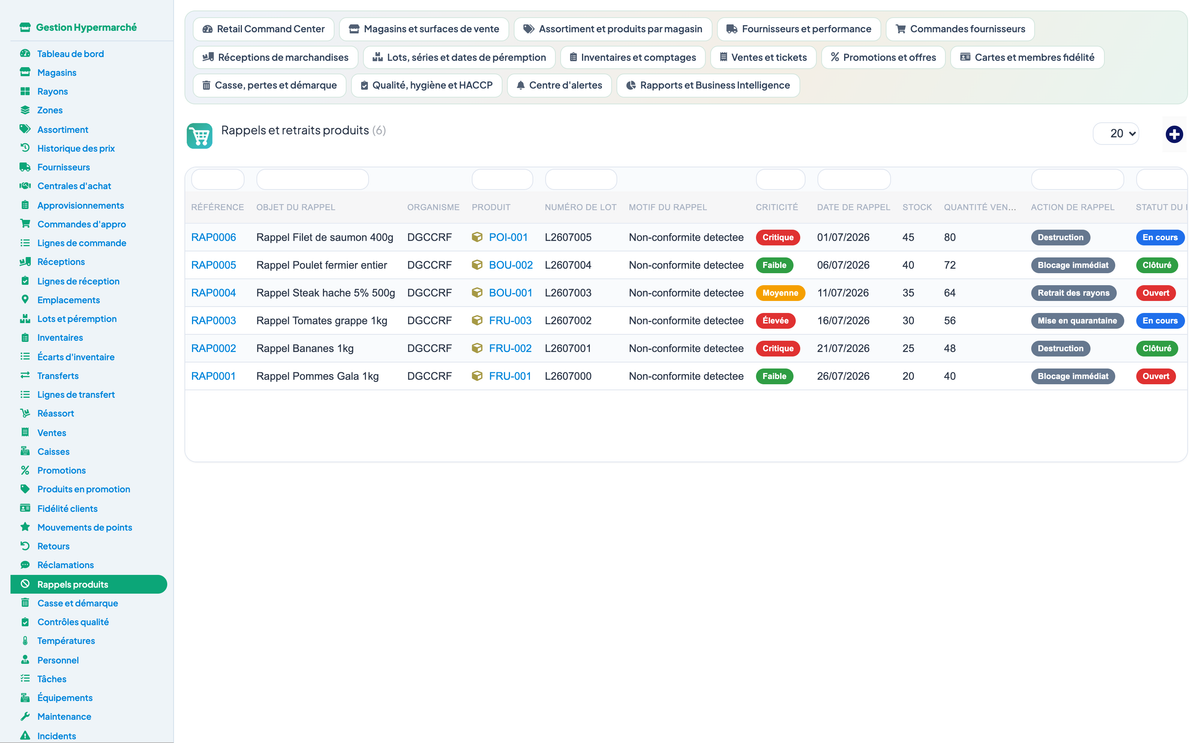The height and width of the screenshot is (743, 1200).
Task: Click the Centrales d'achat handshake icon
Action: pos(25,186)
